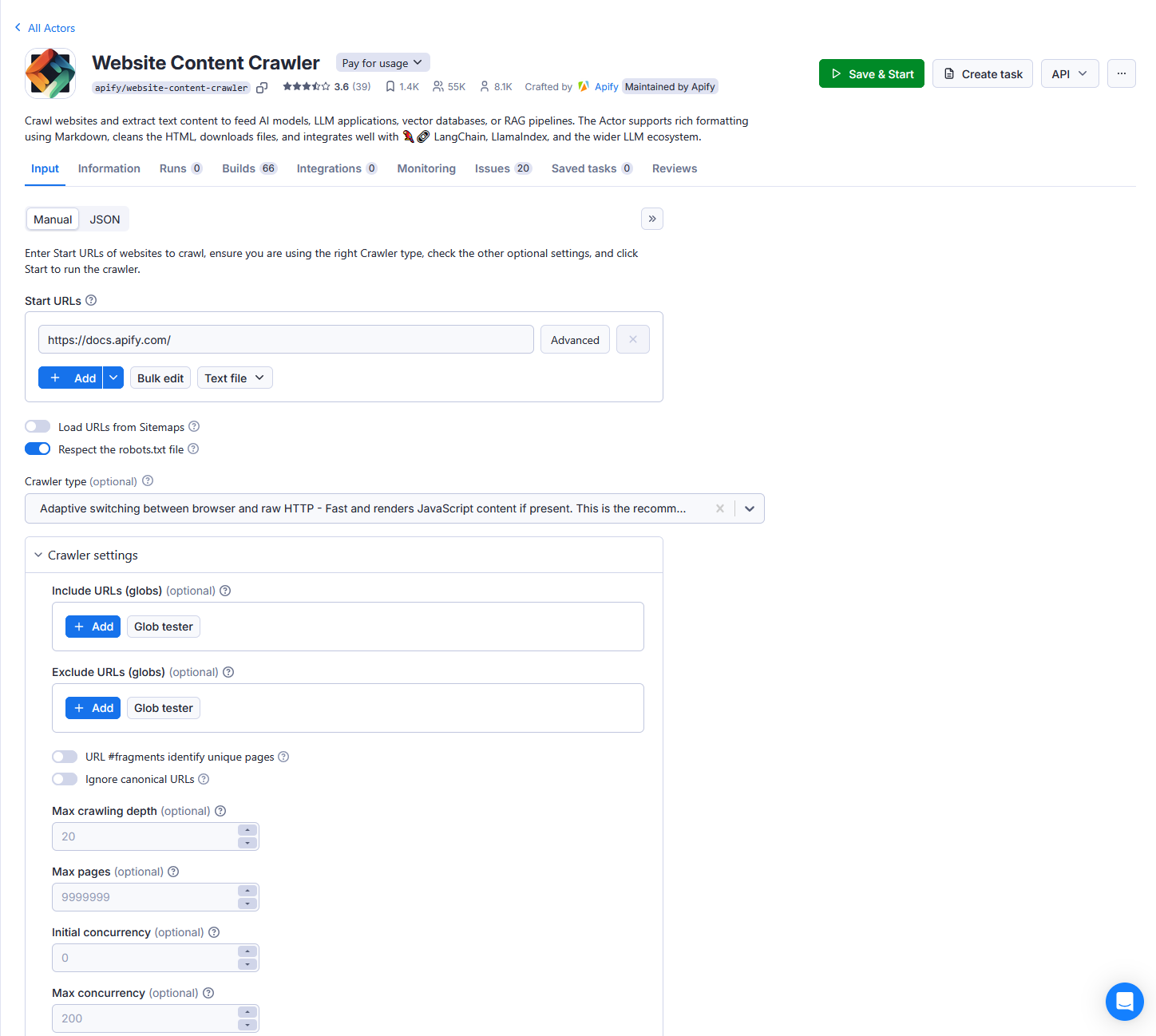Viewport: 1156px width, 1036px height.
Task: Click the Save & Start button
Action: [x=871, y=73]
